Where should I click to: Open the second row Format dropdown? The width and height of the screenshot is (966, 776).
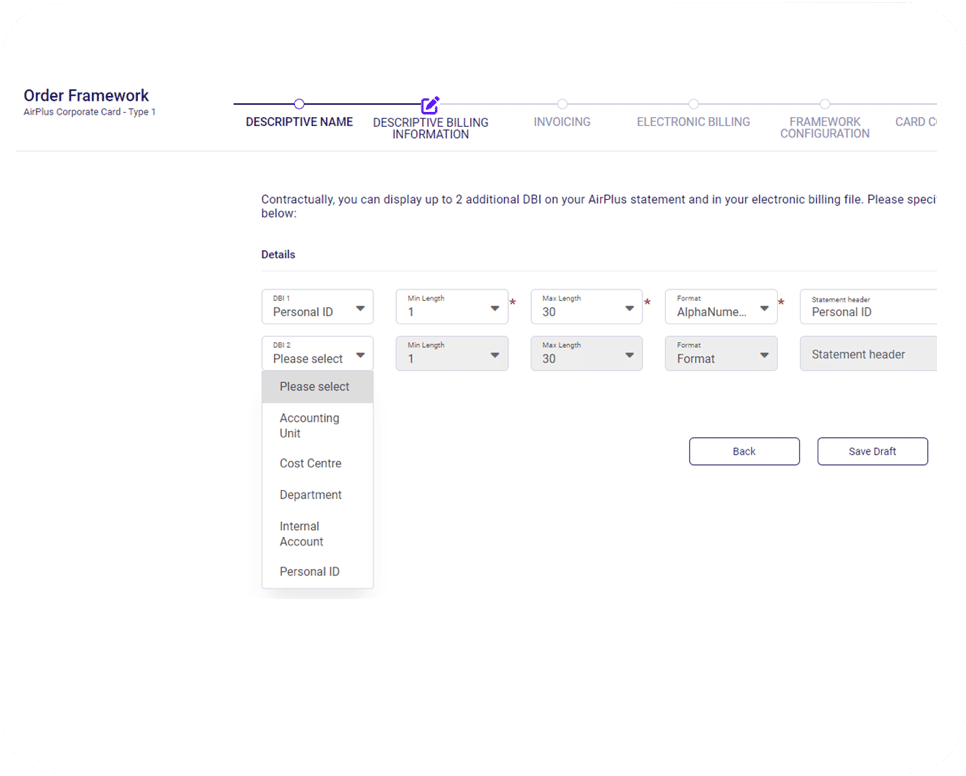coord(721,354)
